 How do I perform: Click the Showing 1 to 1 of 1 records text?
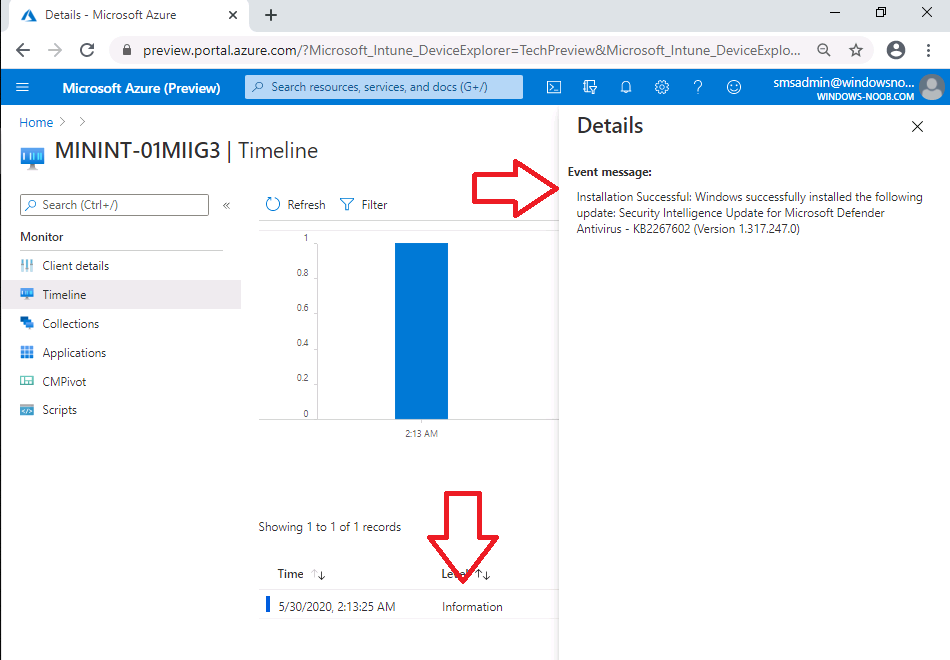330,527
